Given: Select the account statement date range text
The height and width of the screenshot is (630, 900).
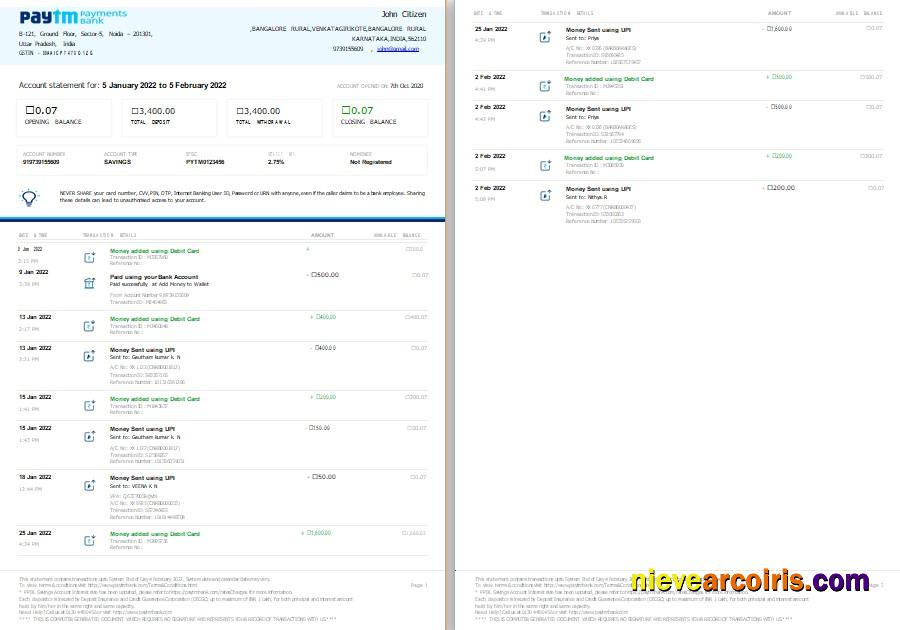Looking at the screenshot, I should click(x=160, y=85).
